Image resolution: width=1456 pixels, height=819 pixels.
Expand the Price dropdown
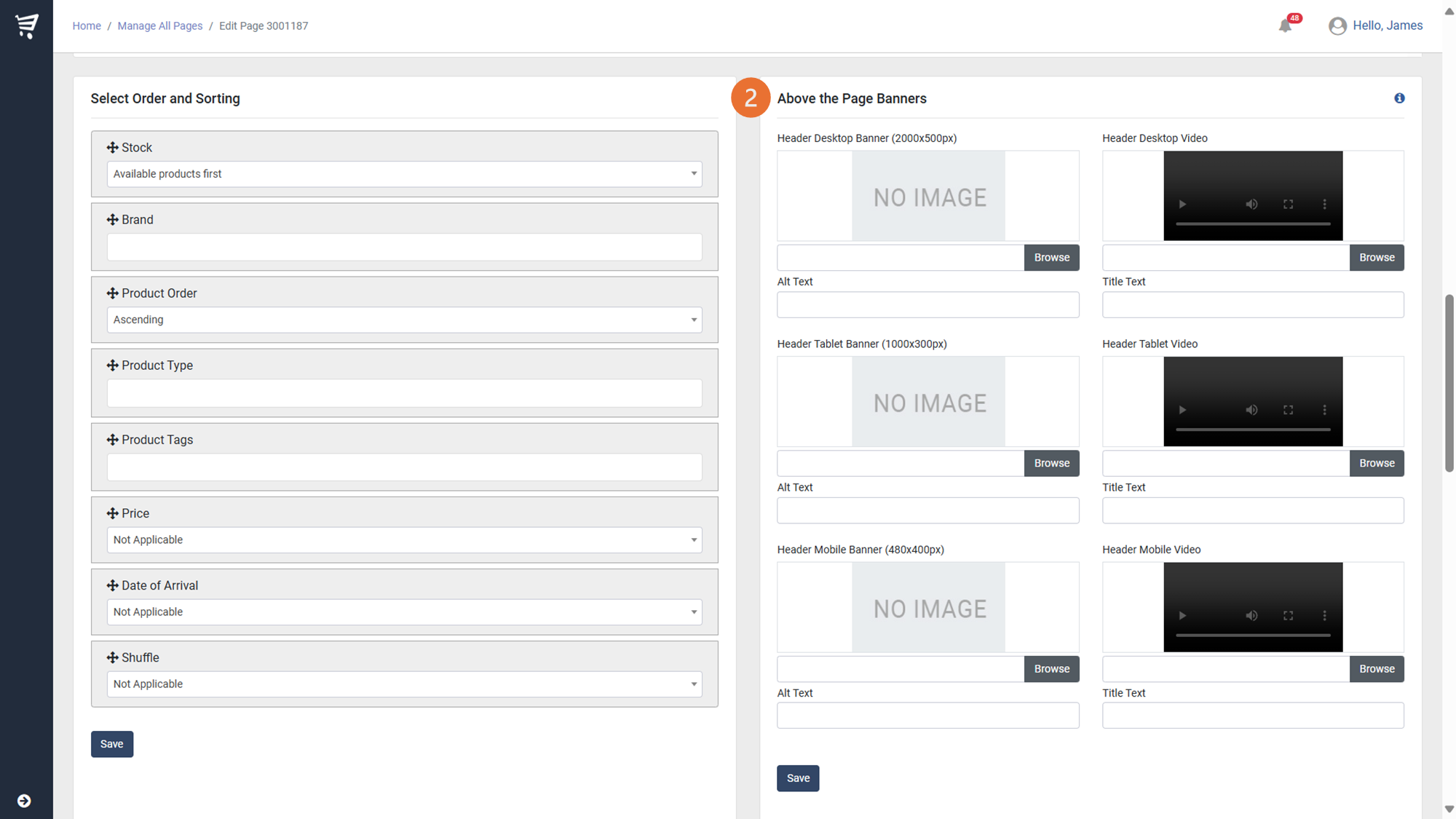pyautogui.click(x=404, y=539)
